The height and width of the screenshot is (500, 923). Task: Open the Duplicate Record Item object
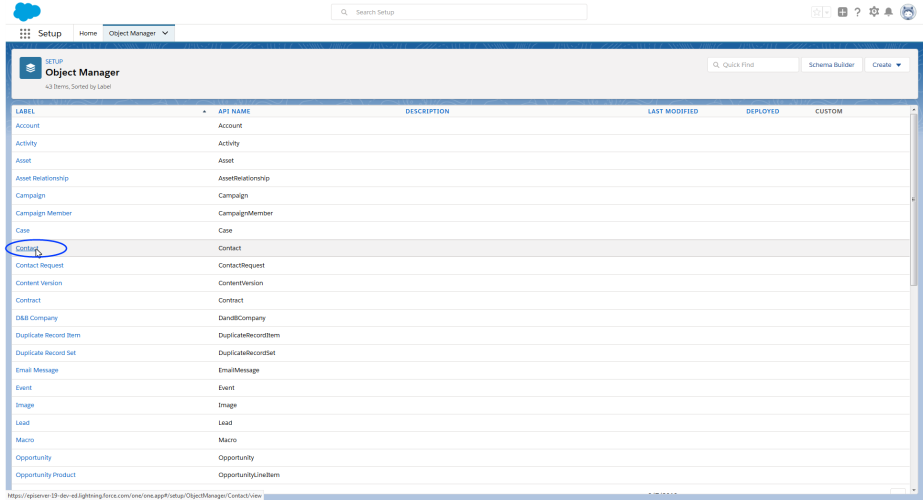pyautogui.click(x=48, y=335)
